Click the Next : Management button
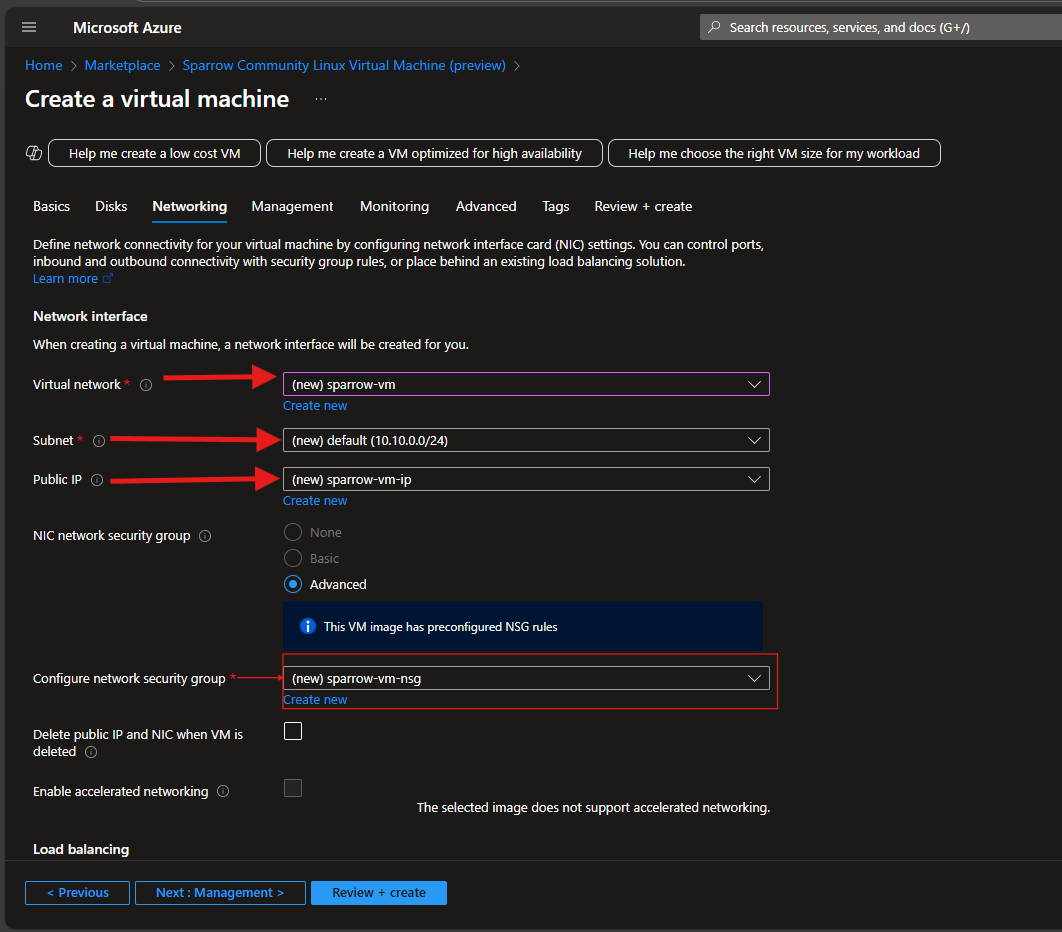Viewport: 1062px width, 932px height. point(220,893)
